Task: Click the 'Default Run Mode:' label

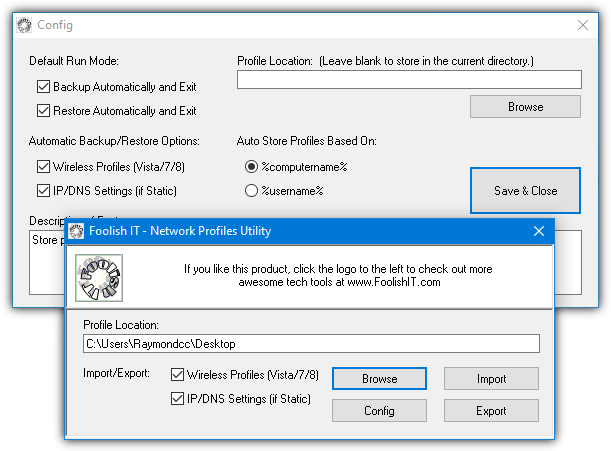Action: pos(74,61)
